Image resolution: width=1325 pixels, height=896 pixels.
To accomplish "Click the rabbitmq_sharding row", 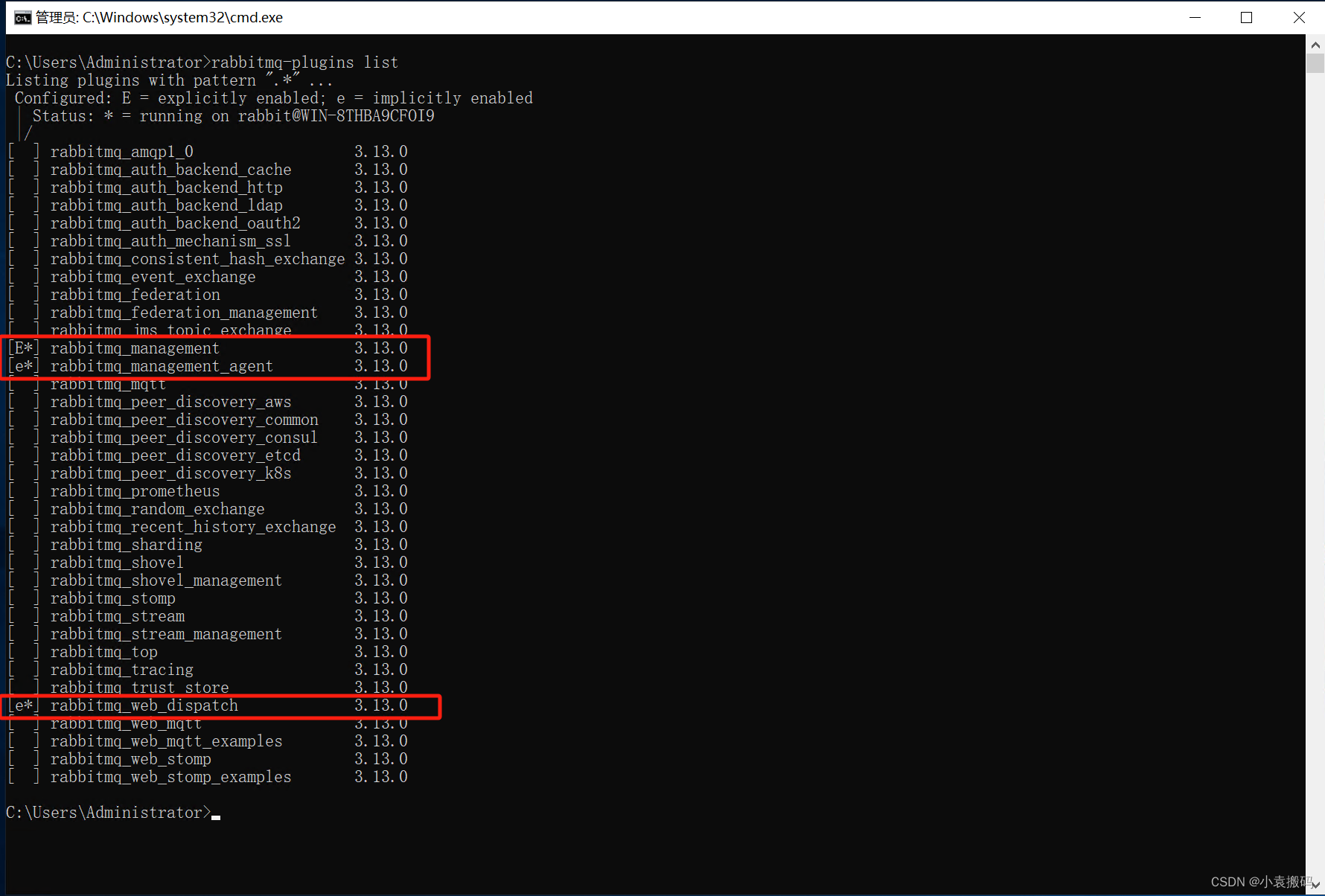I will (208, 545).
